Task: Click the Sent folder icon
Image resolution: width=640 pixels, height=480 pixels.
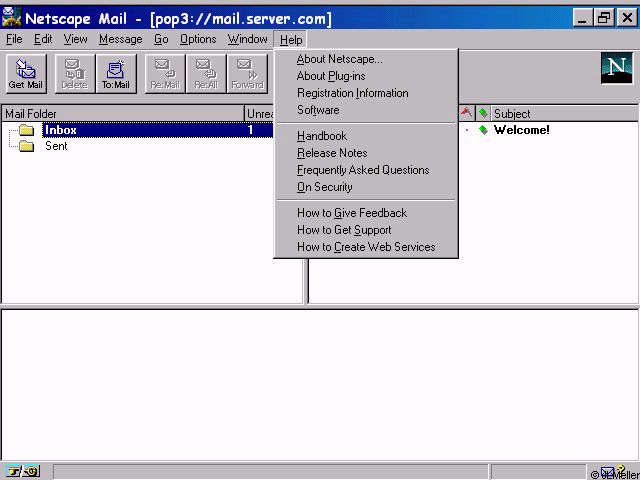Action: (x=27, y=146)
